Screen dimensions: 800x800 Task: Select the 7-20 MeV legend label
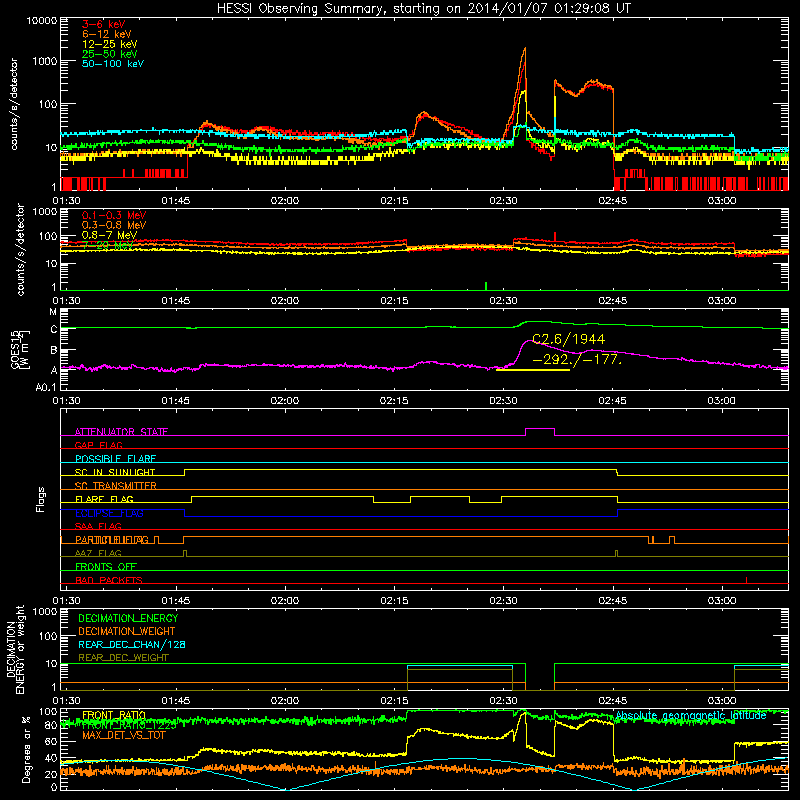tap(107, 245)
